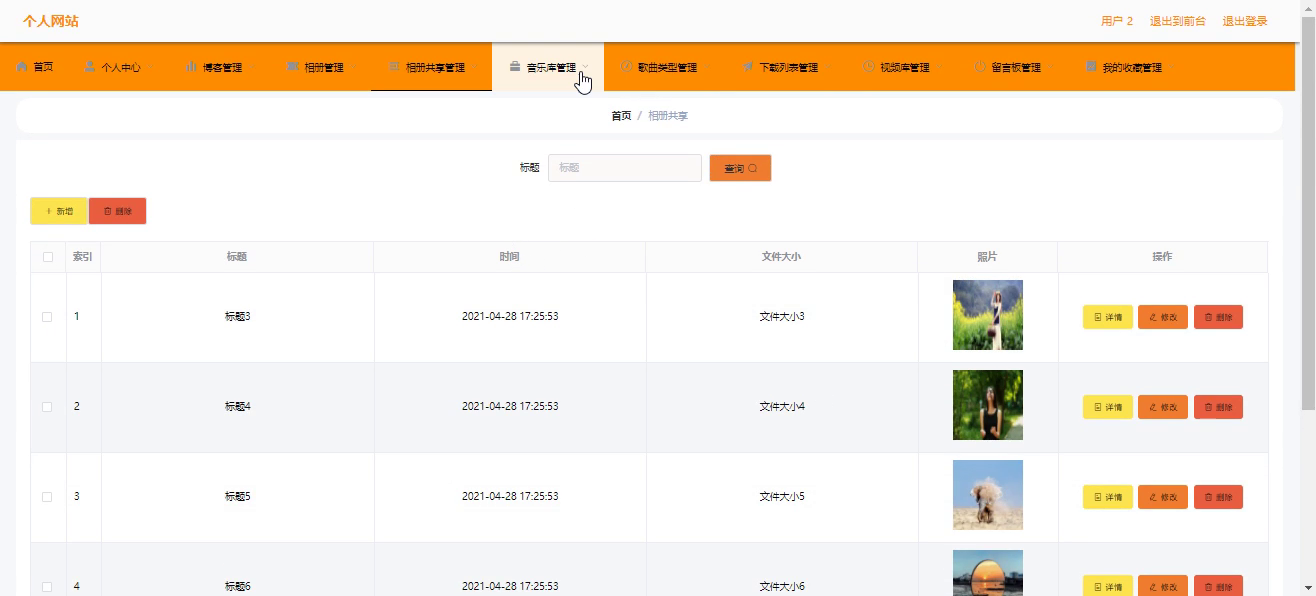Click 删除 for row 标题4
The height and width of the screenshot is (596, 1316).
[x=1218, y=407]
